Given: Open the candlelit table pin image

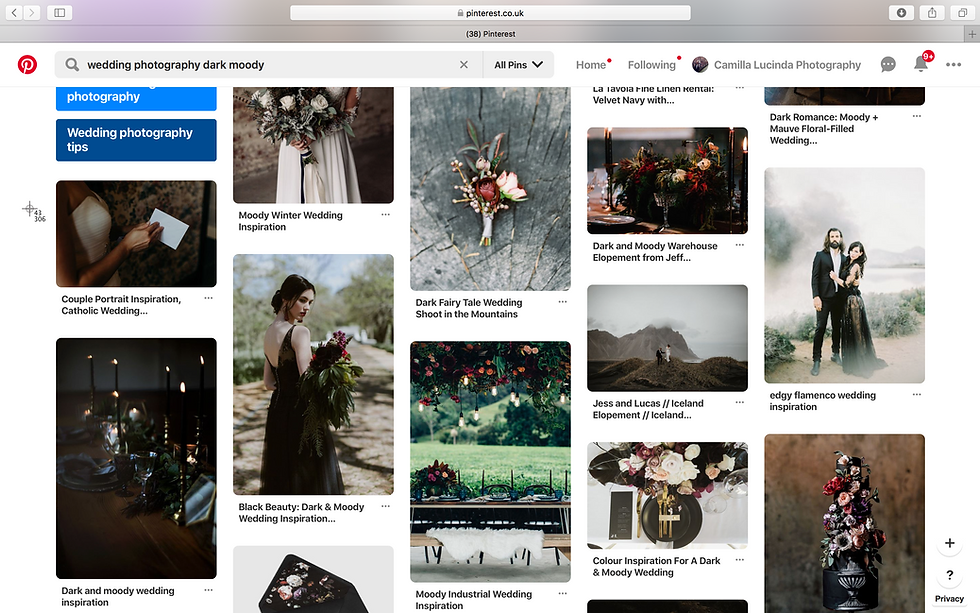Looking at the screenshot, I should tap(136, 458).
